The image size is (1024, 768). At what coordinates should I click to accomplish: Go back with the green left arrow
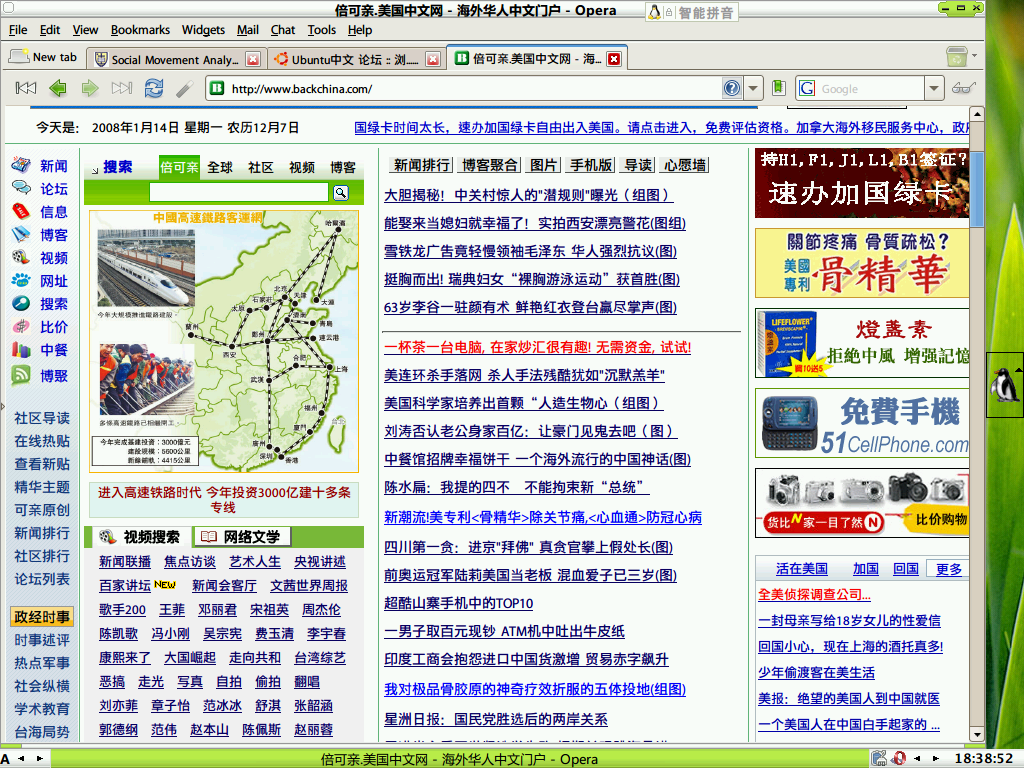(x=58, y=88)
